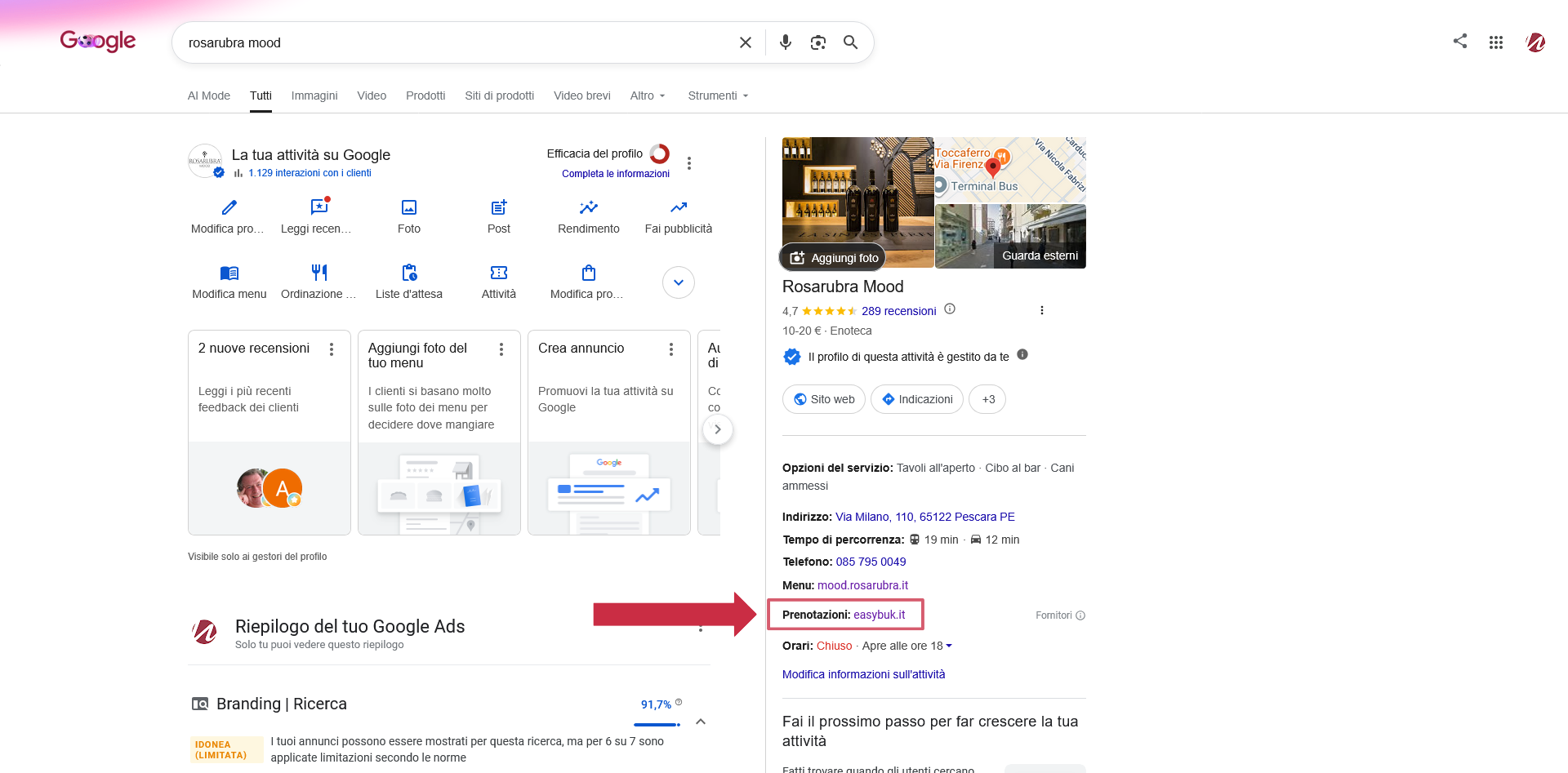
Task: Open three-dot menu in Rosarubra Mood panel
Action: point(1041,310)
